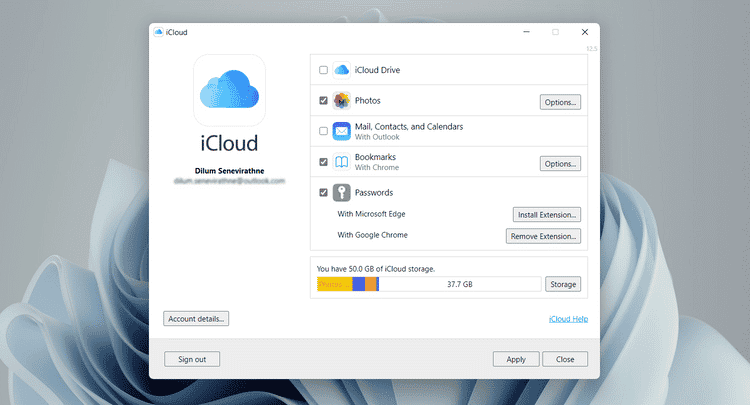Close the iCloud window with X
The width and height of the screenshot is (750, 405).
pyautogui.click(x=585, y=32)
